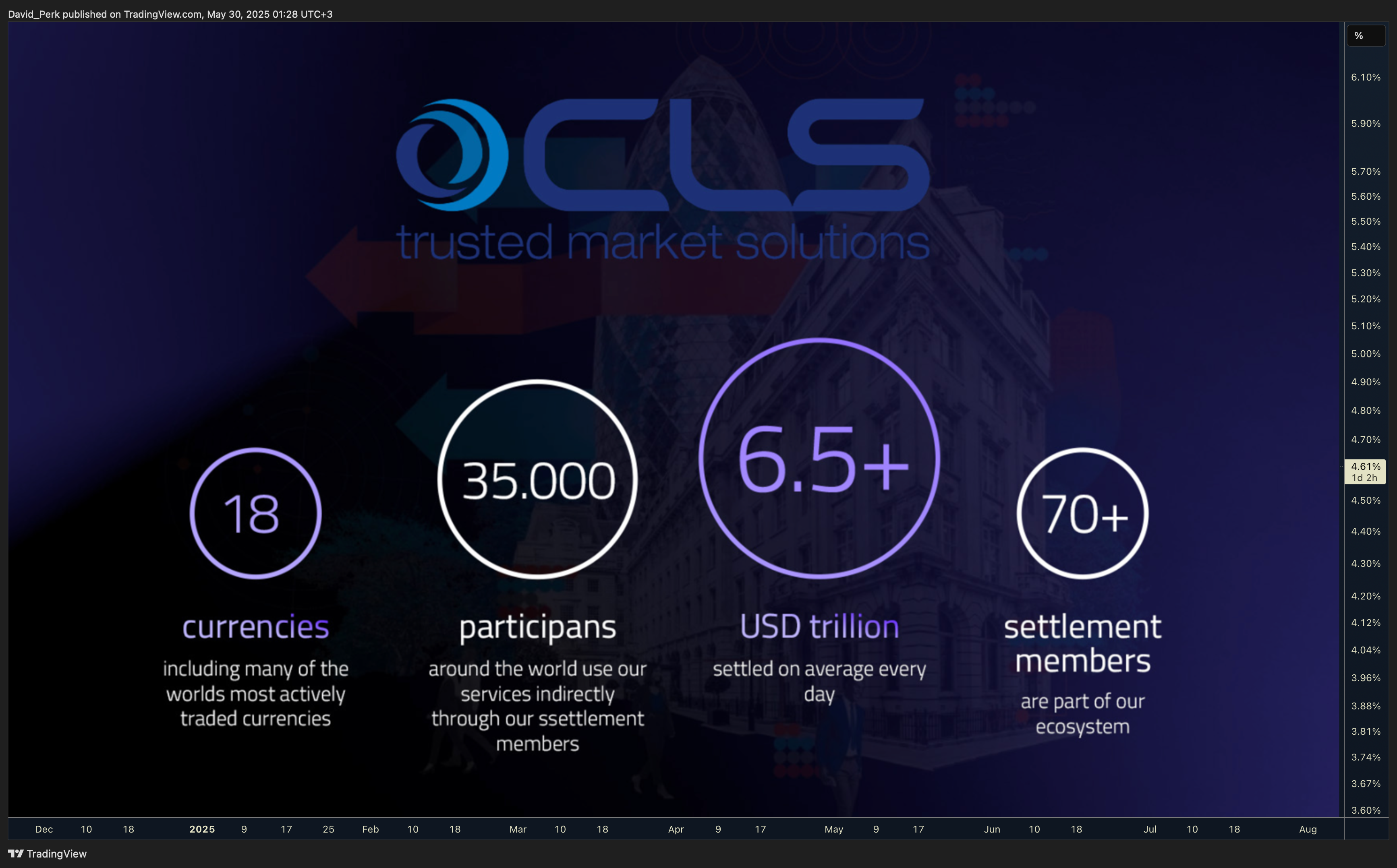1397x868 pixels.
Task: Click the May label on the time axis
Action: tap(834, 829)
